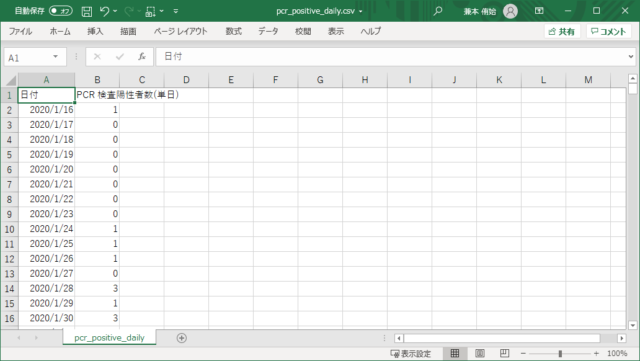Viewport: 640px width, 361px height.
Task: Click the Insert Function fx icon
Action: pos(142,57)
